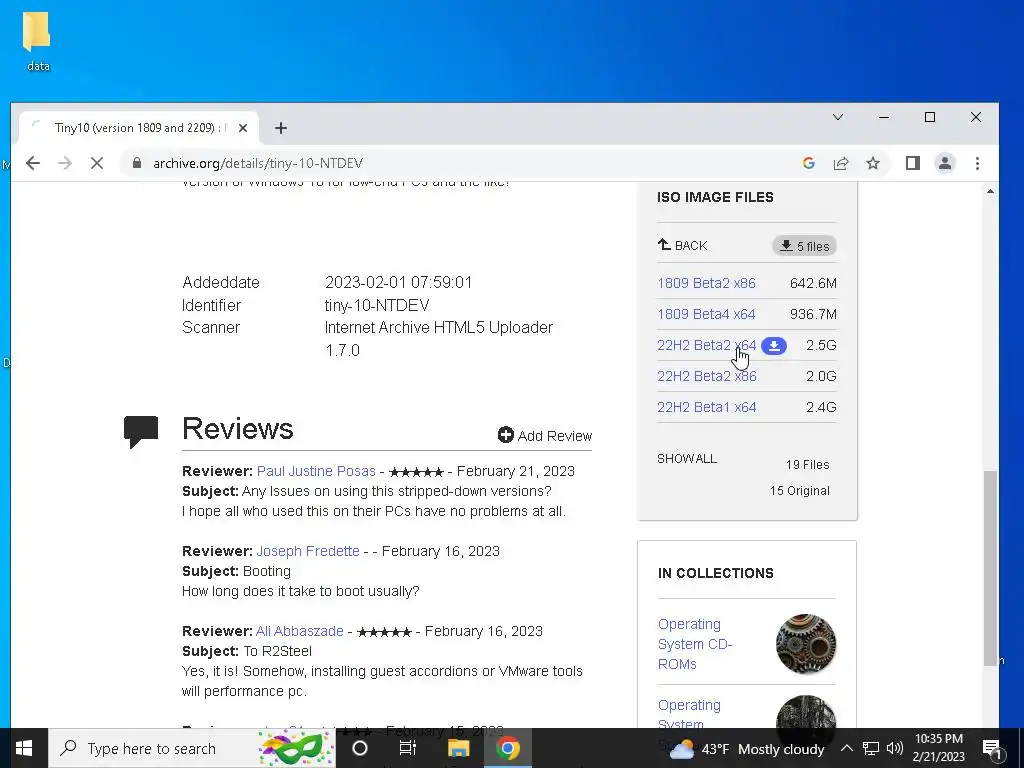Open the Chrome profile avatar
Image resolution: width=1024 pixels, height=768 pixels.
(x=945, y=163)
